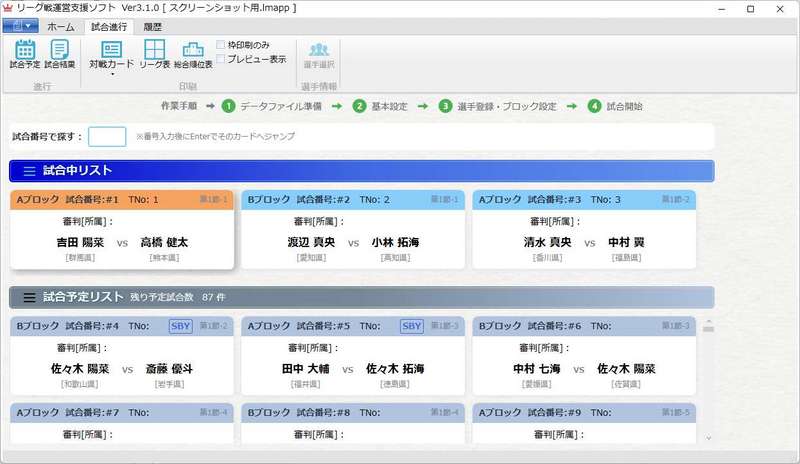Click player name 小林 拓海
The image size is (800, 464).
pos(395,242)
